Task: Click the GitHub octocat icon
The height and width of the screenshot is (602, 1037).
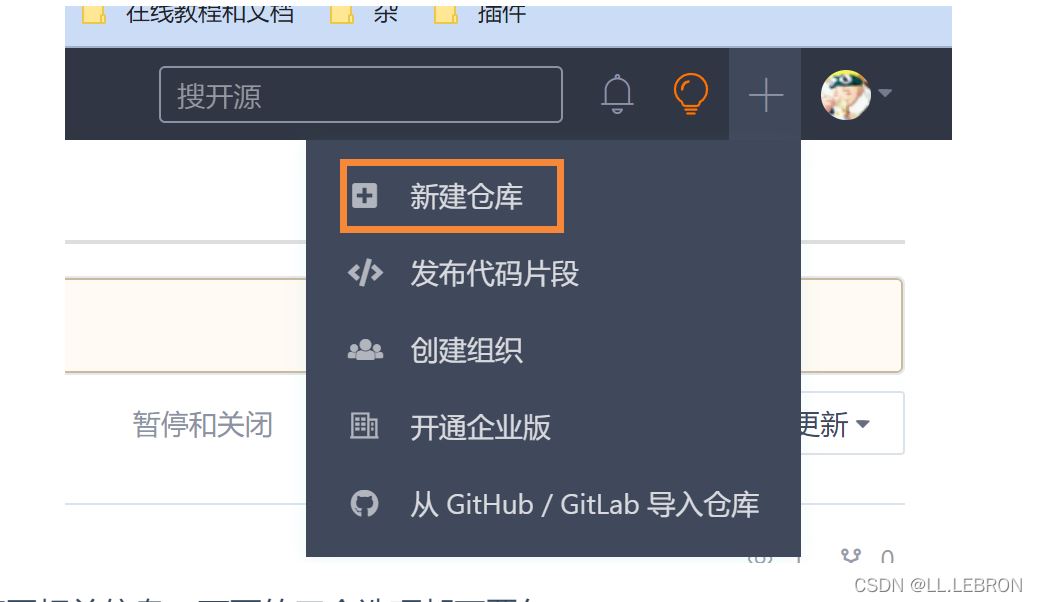Action: 364,503
